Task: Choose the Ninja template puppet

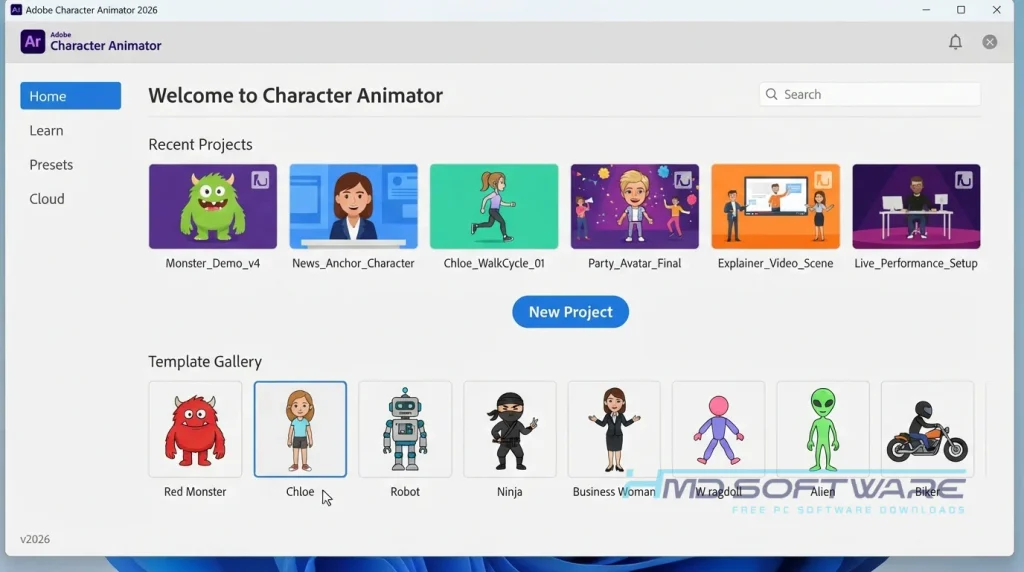Action: (x=510, y=429)
